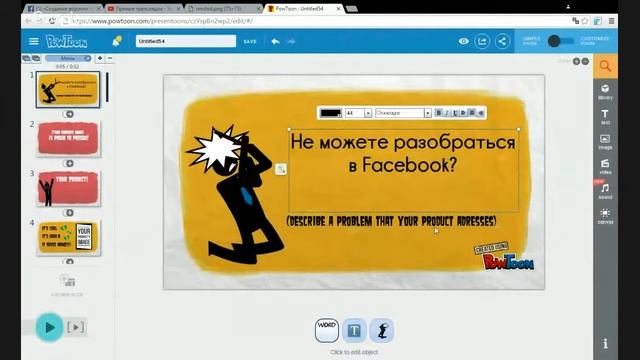Select the character object button
This screenshot has height=360, width=640.
pos(382,330)
